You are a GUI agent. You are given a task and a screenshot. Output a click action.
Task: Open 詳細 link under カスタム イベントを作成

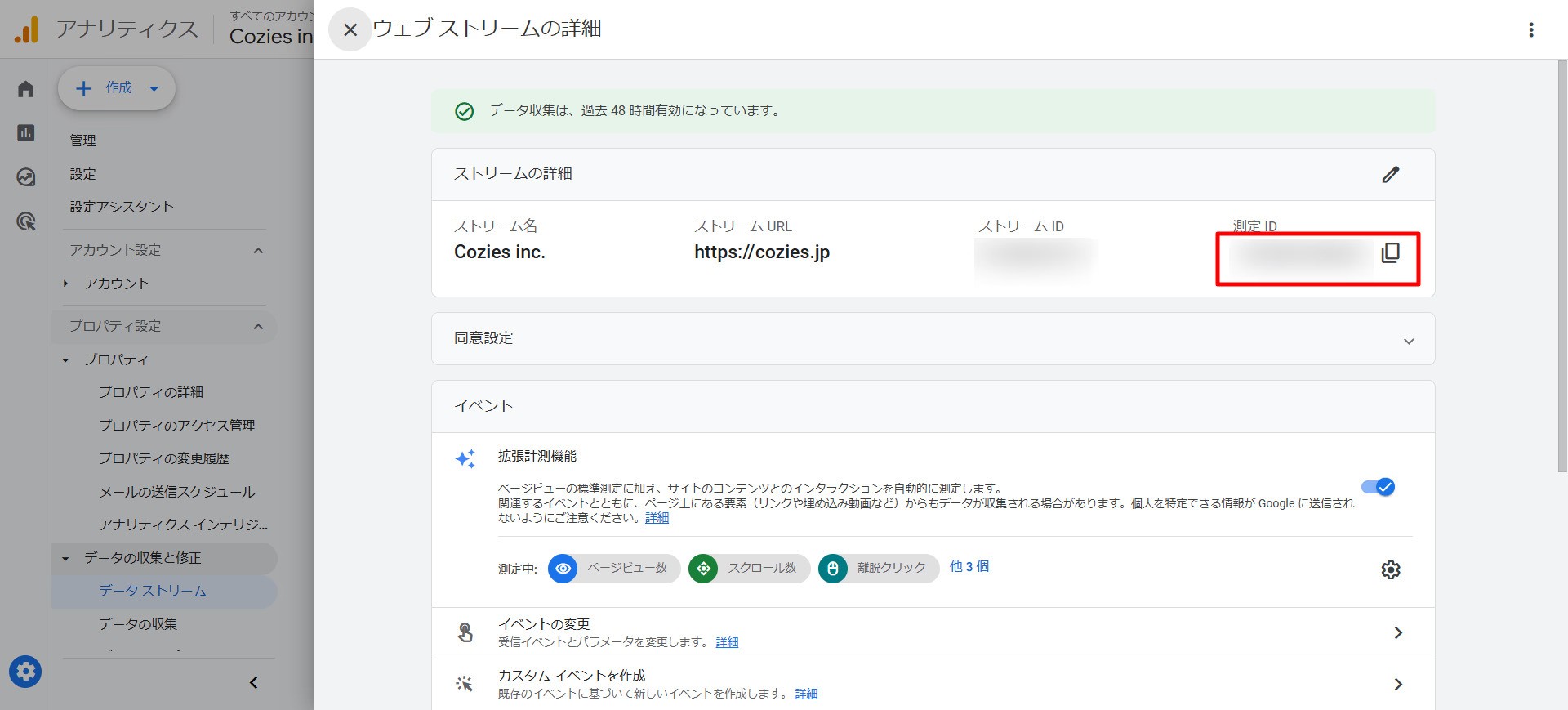pos(806,694)
